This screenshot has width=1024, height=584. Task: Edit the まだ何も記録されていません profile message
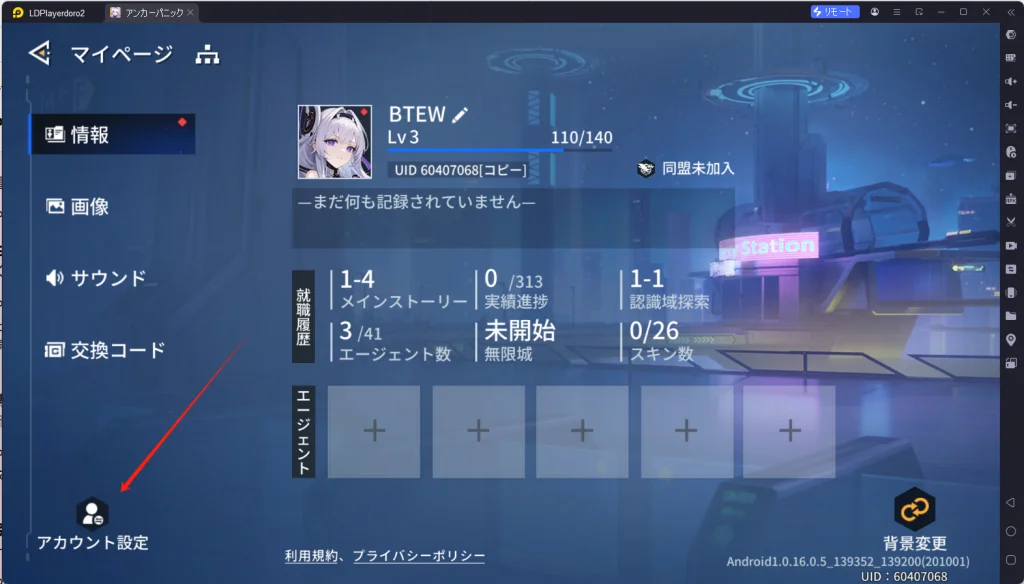513,218
